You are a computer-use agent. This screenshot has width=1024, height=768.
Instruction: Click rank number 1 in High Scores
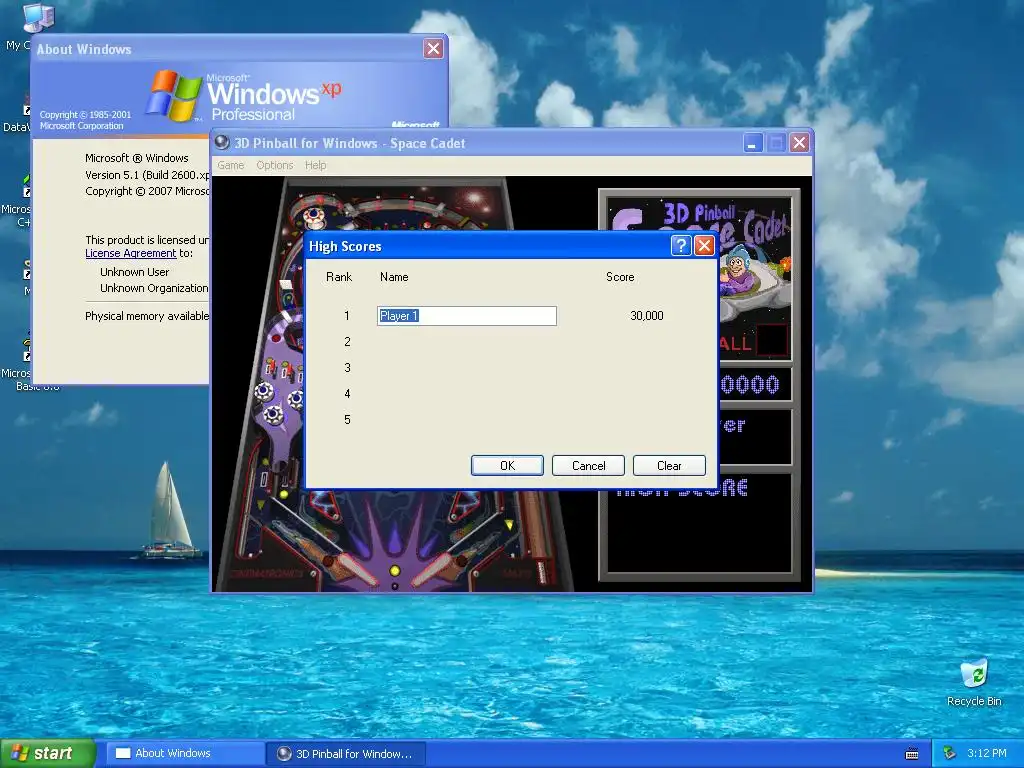(x=347, y=316)
